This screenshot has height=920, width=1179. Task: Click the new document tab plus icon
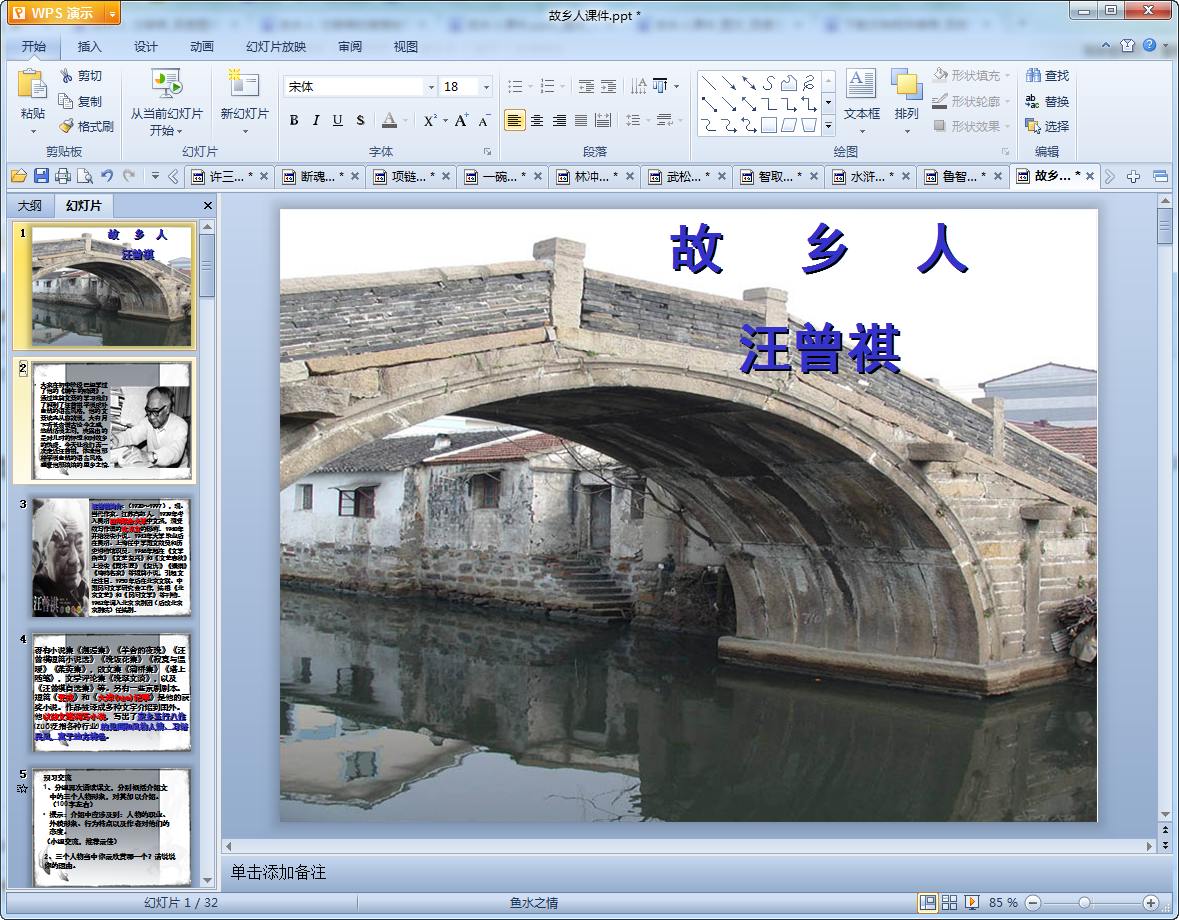tap(1133, 177)
